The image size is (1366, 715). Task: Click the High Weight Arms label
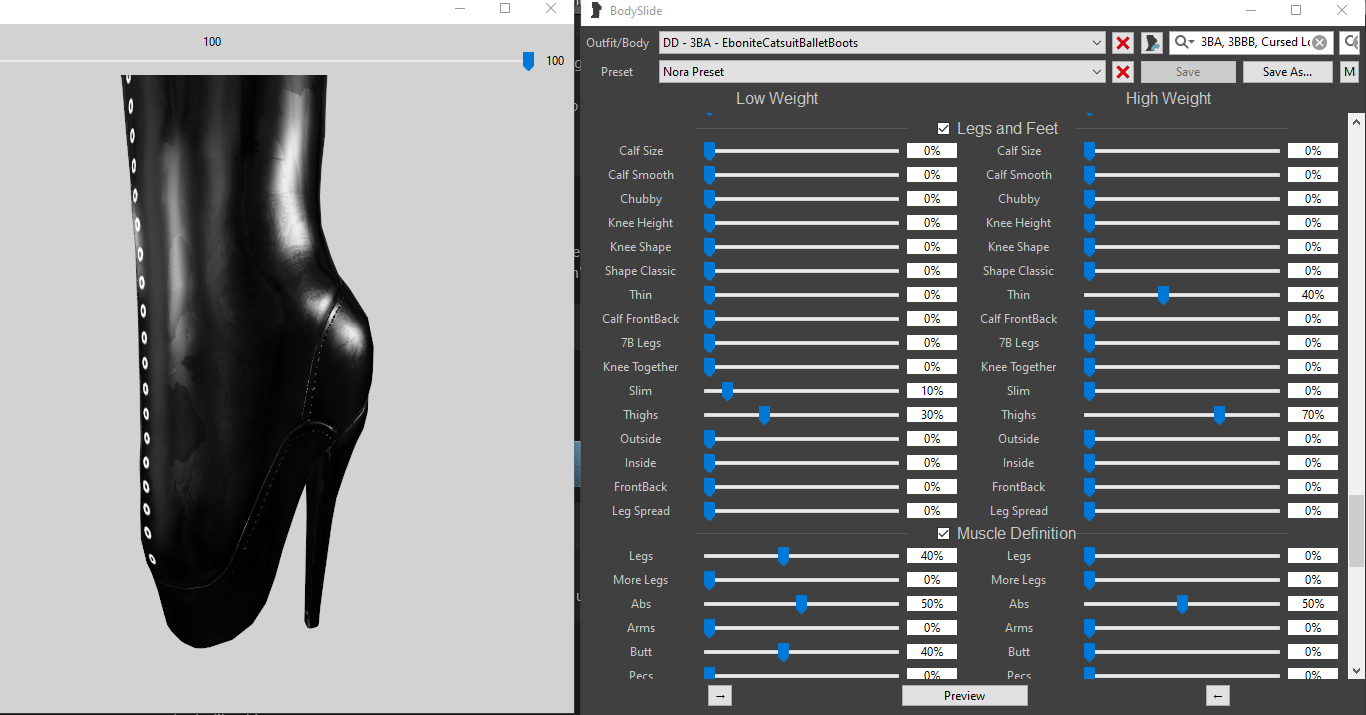pyautogui.click(x=1018, y=628)
